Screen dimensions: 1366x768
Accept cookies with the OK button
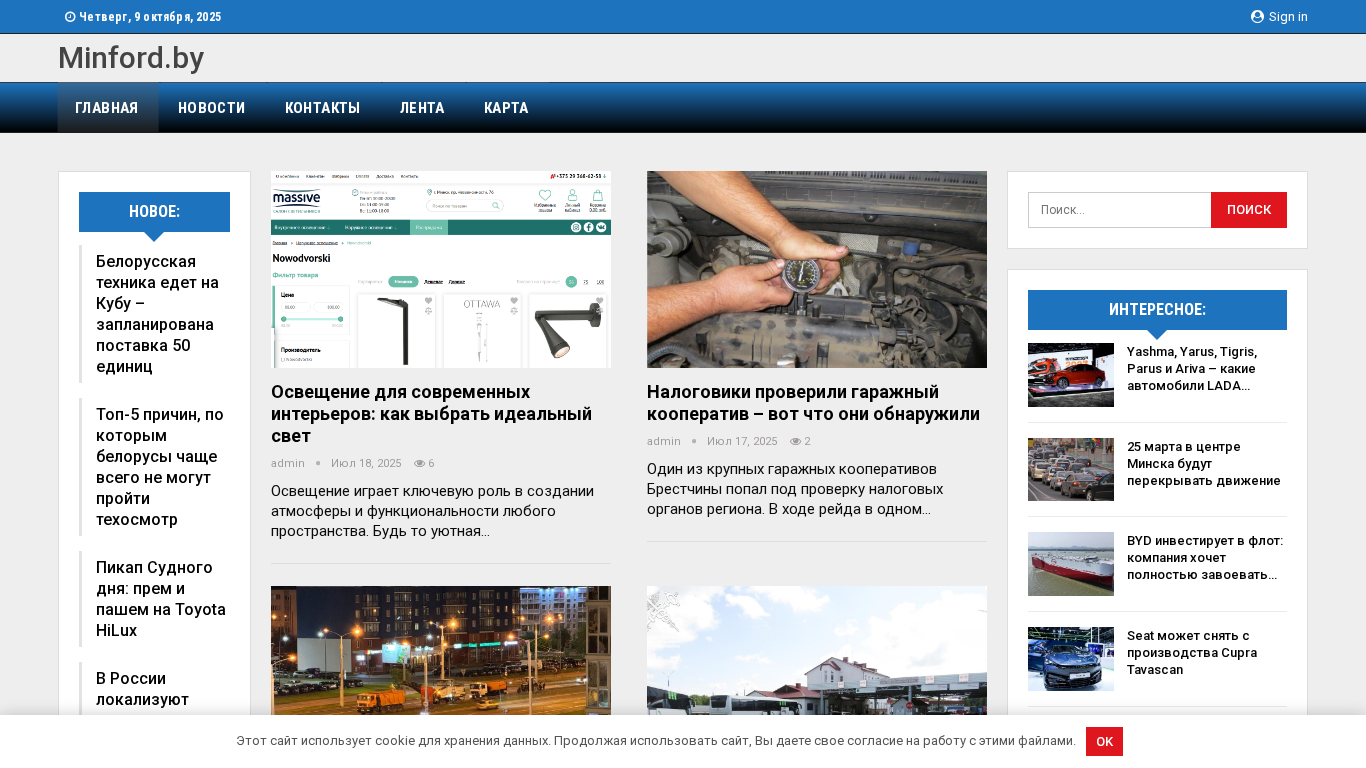click(1104, 741)
